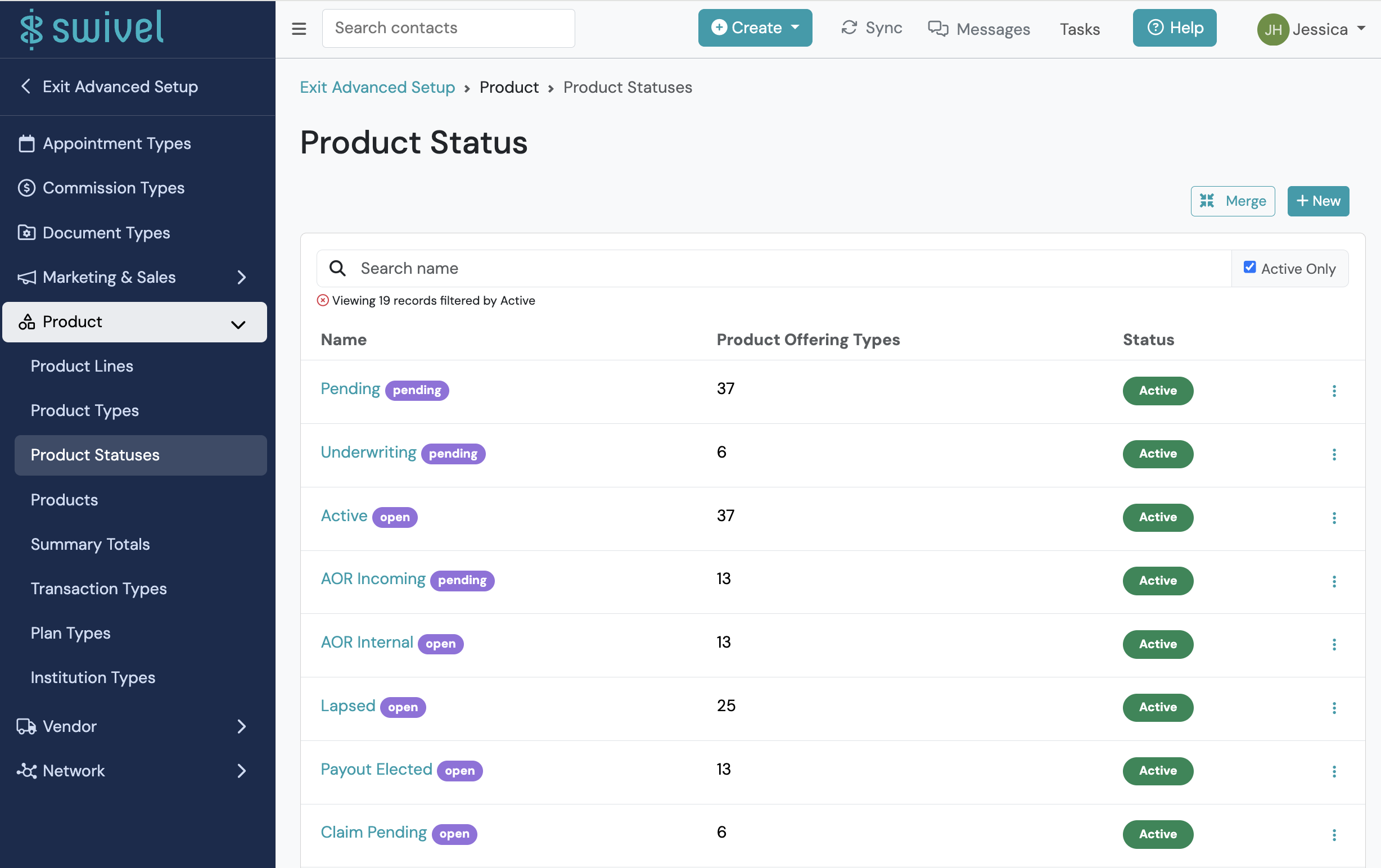Toggle the hamburger menu icon
The height and width of the screenshot is (868, 1381).
point(299,29)
